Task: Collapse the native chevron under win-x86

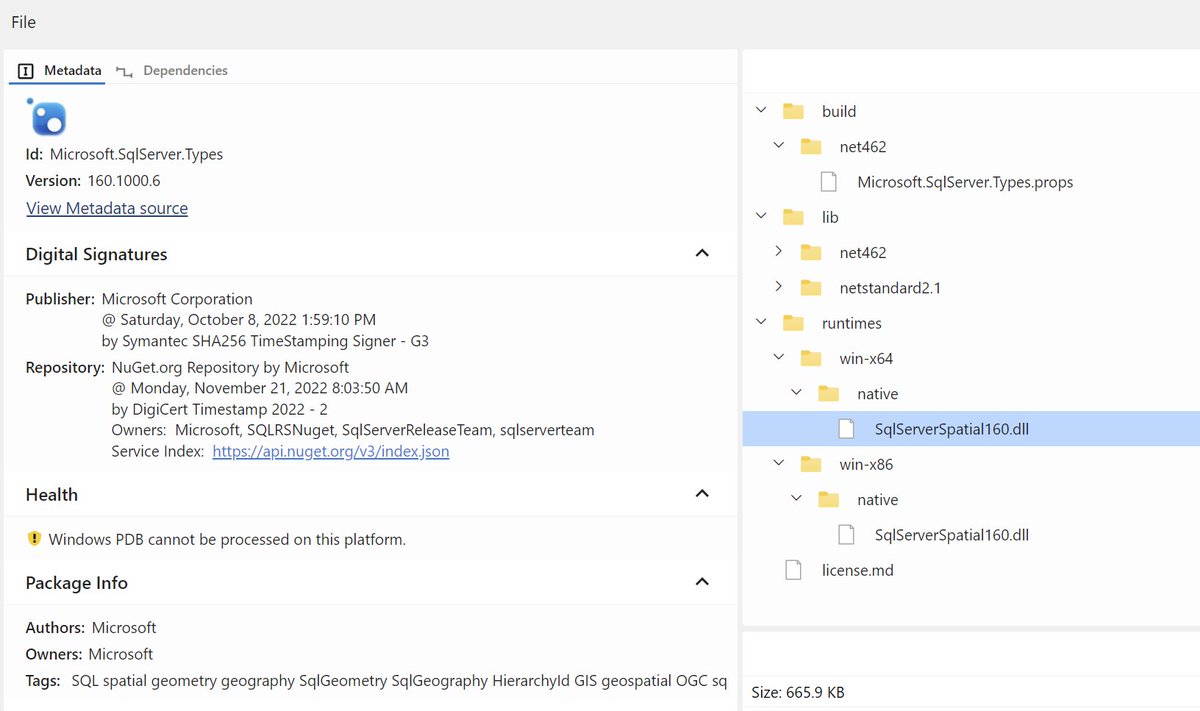Action: (x=797, y=500)
